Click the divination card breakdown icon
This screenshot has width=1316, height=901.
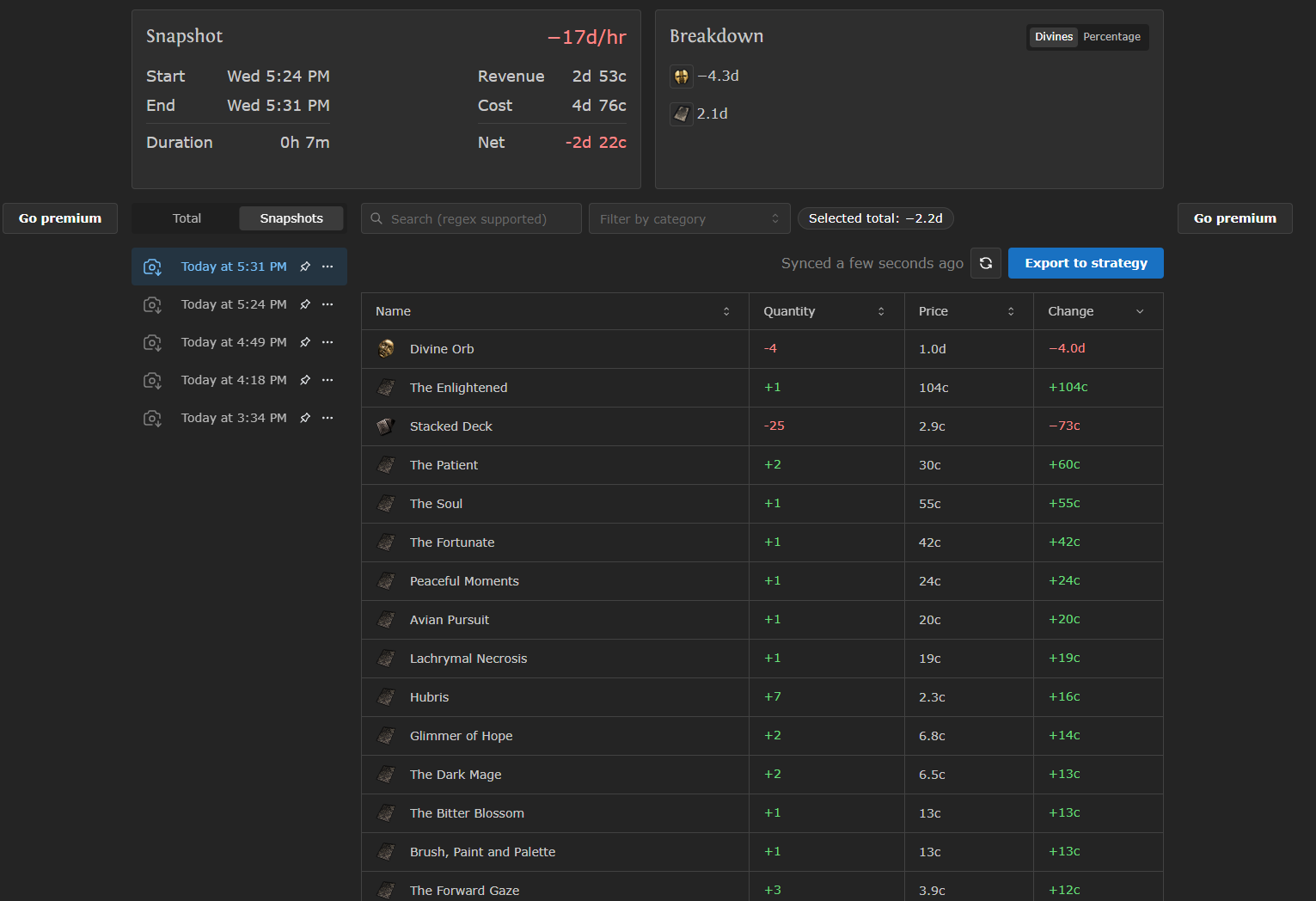pyautogui.click(x=682, y=113)
